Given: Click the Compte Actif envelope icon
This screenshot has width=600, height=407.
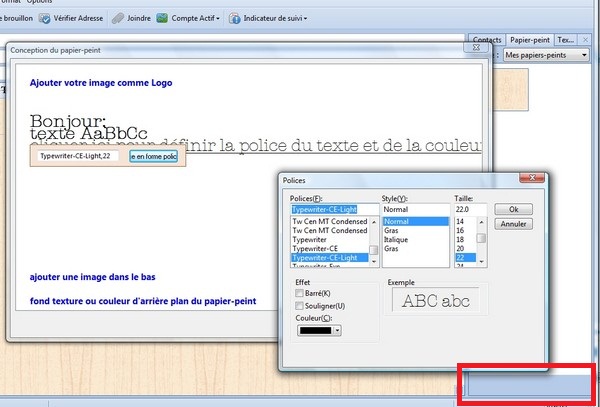Looking at the screenshot, I should [162, 18].
